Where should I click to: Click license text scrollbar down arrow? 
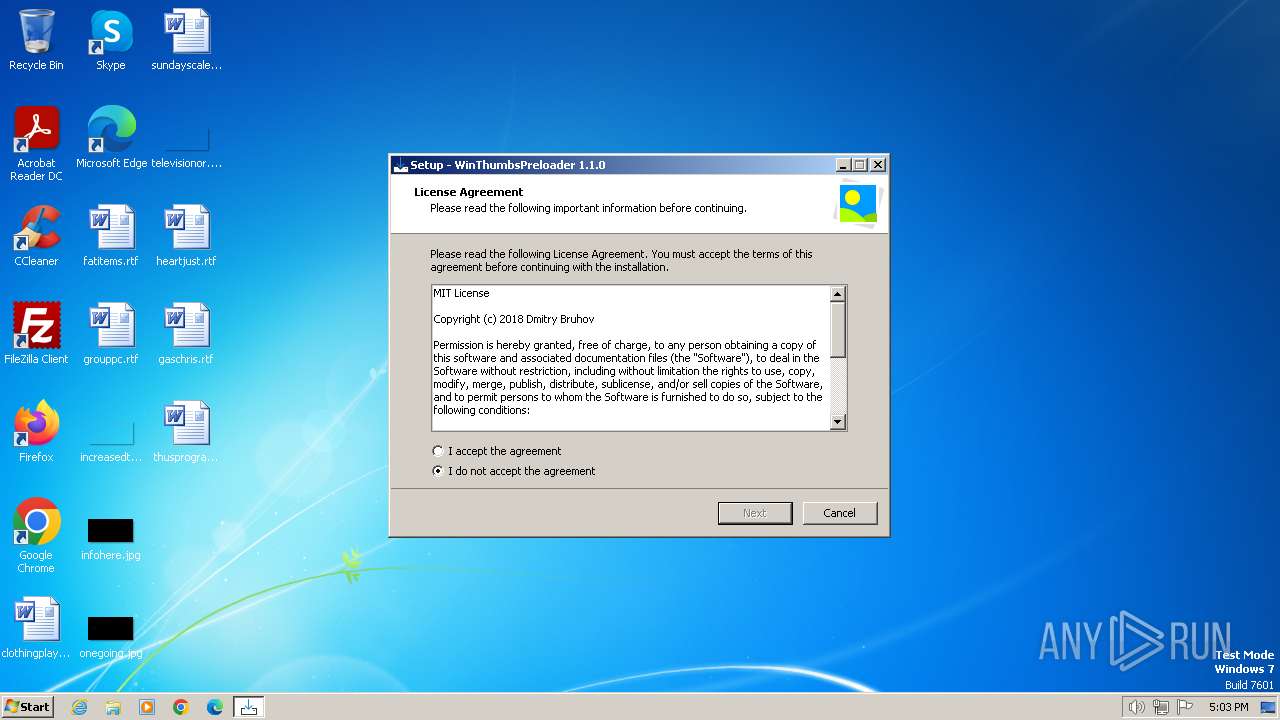838,422
